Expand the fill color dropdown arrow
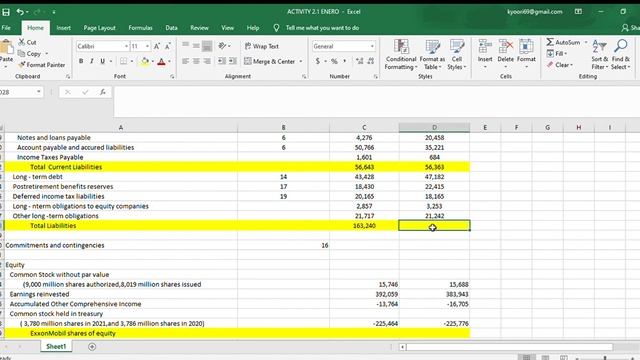640x360 pixels. pyautogui.click(x=152, y=61)
